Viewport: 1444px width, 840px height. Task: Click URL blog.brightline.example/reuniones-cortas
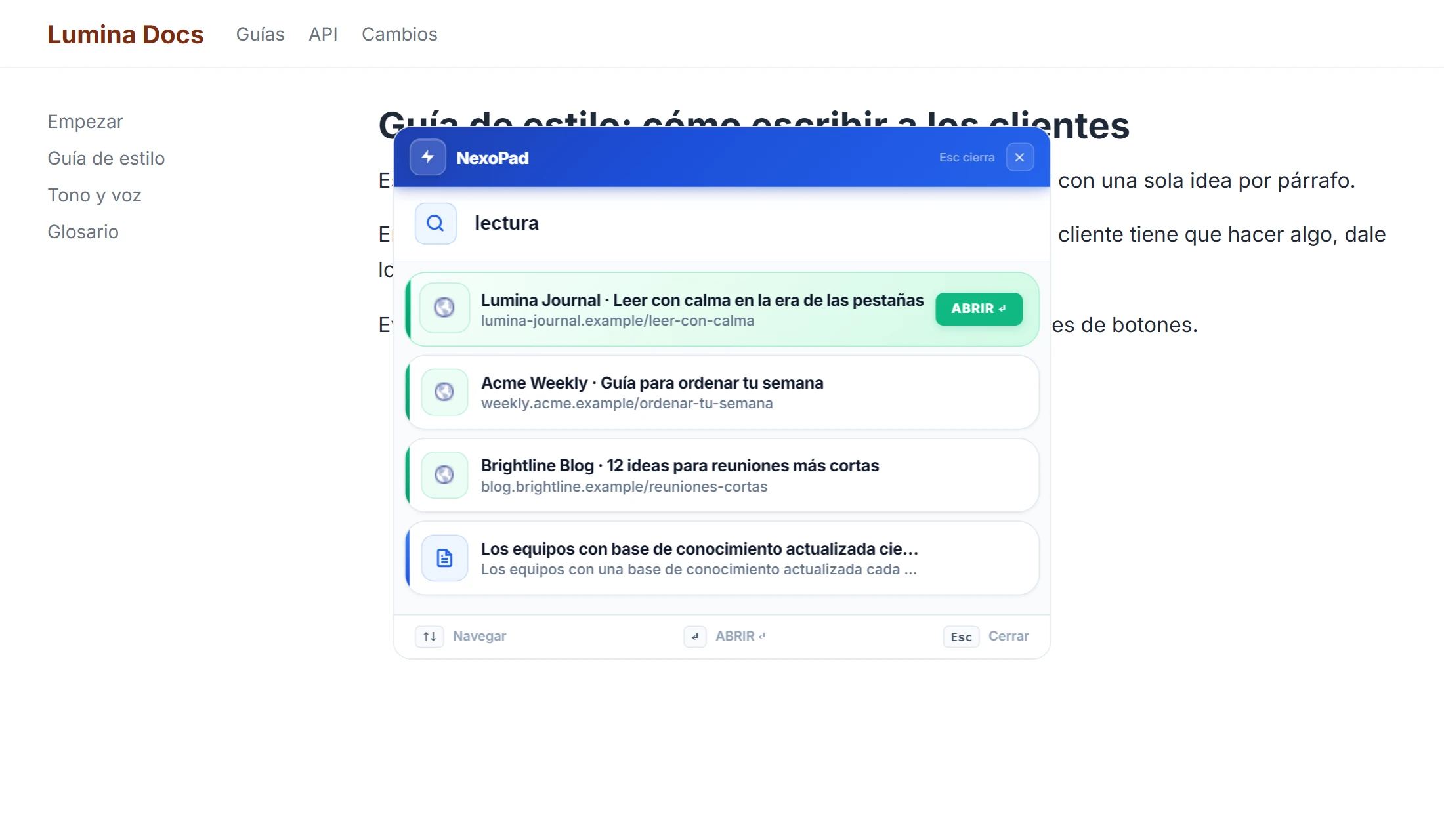click(624, 487)
